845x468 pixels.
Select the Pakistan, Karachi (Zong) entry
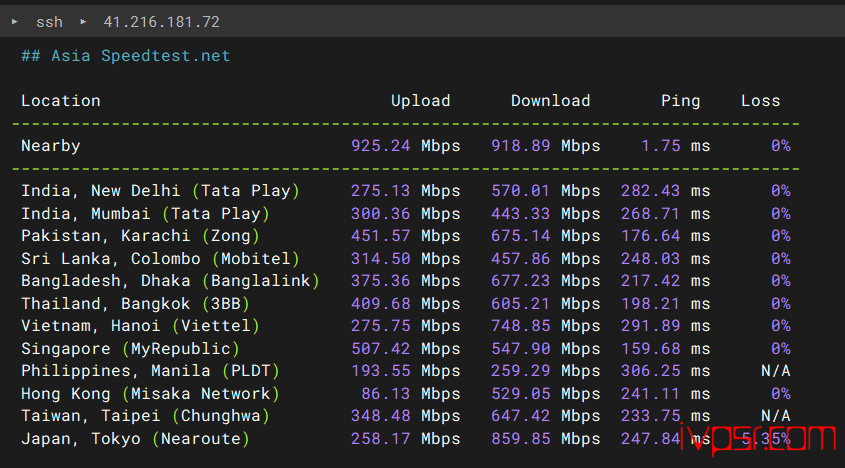click(x=140, y=236)
